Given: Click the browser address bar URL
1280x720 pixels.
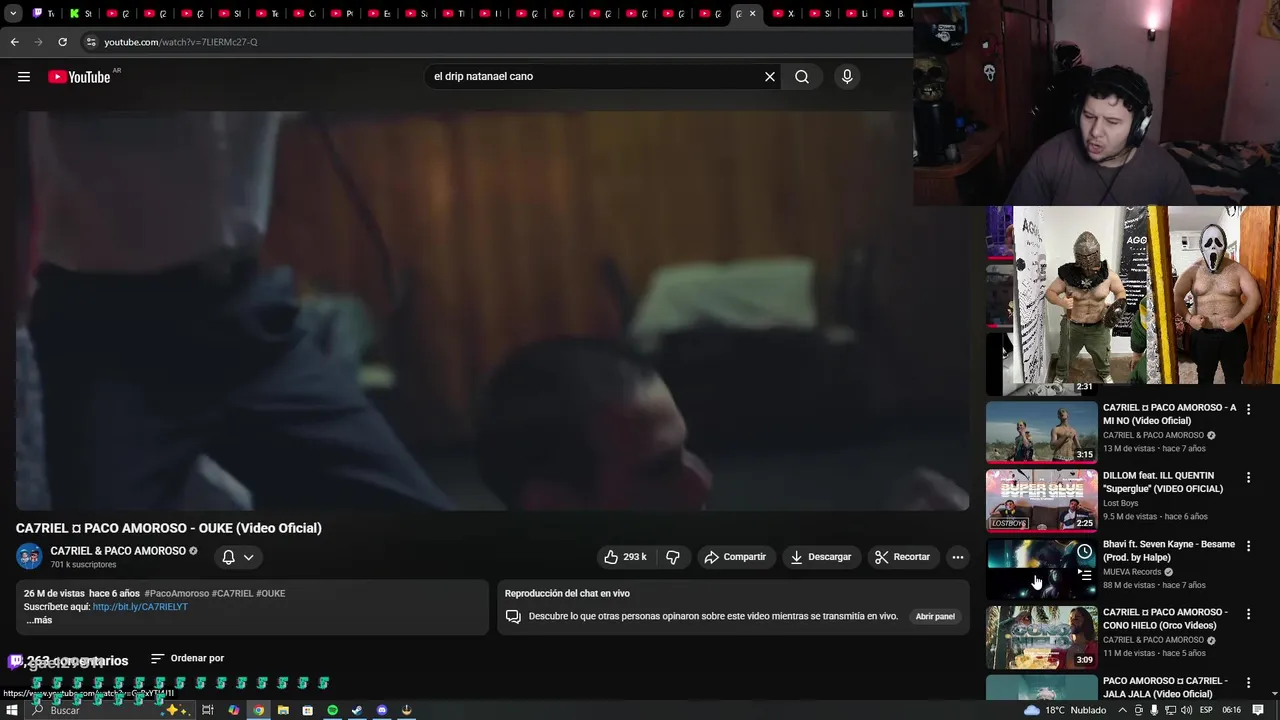Looking at the screenshot, I should (x=180, y=42).
